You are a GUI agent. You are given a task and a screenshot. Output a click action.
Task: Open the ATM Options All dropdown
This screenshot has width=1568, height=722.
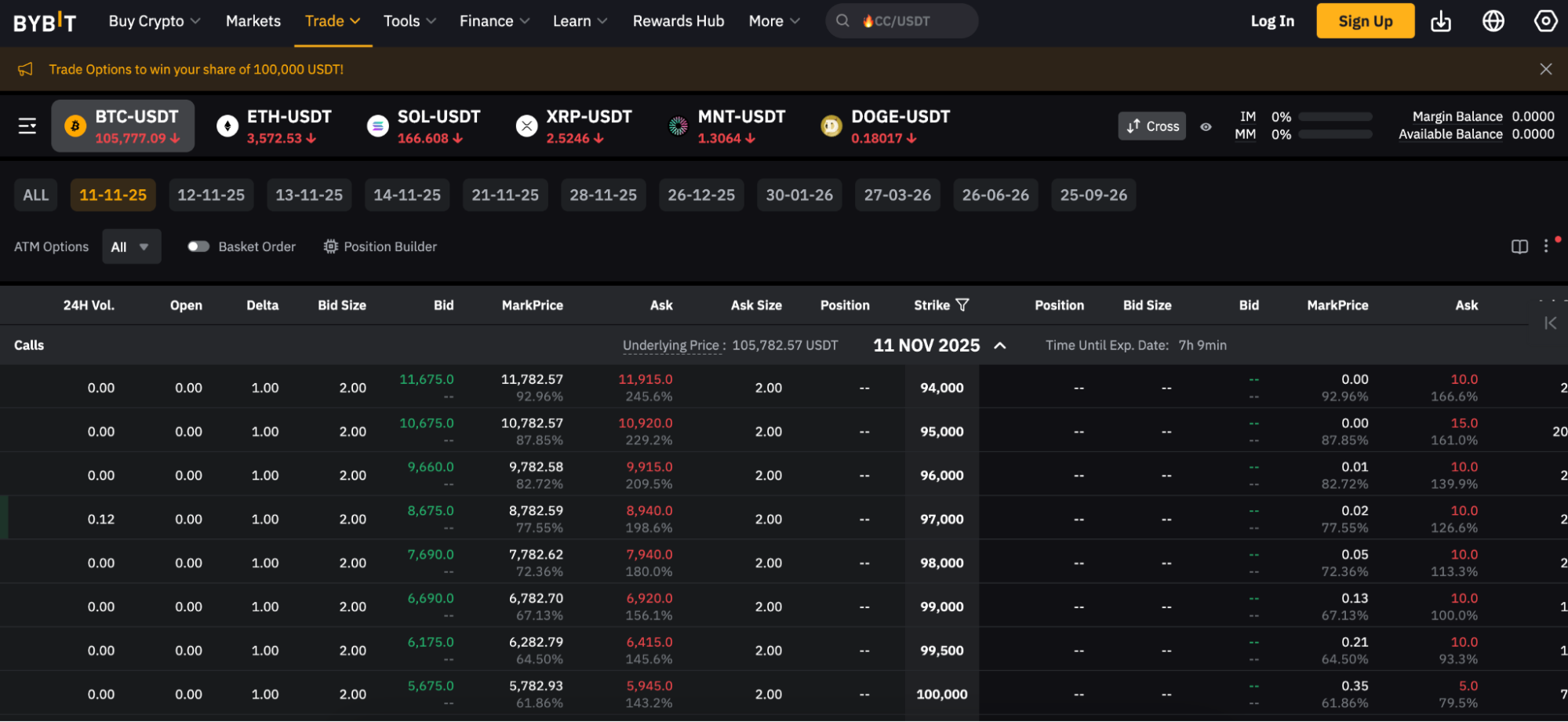131,246
